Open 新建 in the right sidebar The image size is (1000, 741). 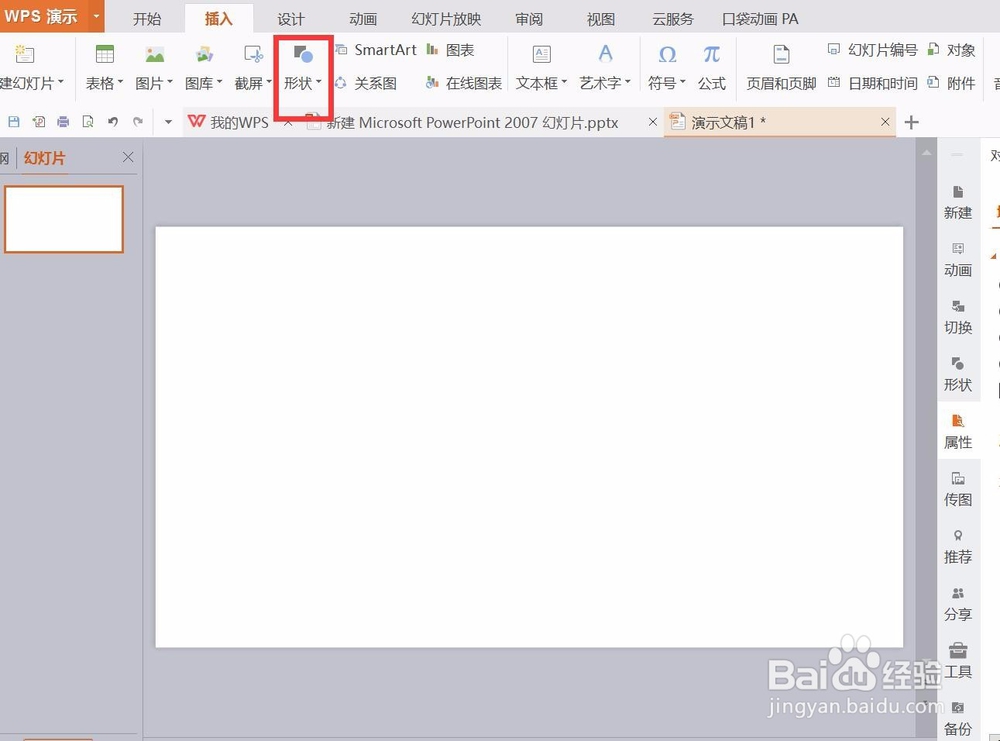click(958, 203)
